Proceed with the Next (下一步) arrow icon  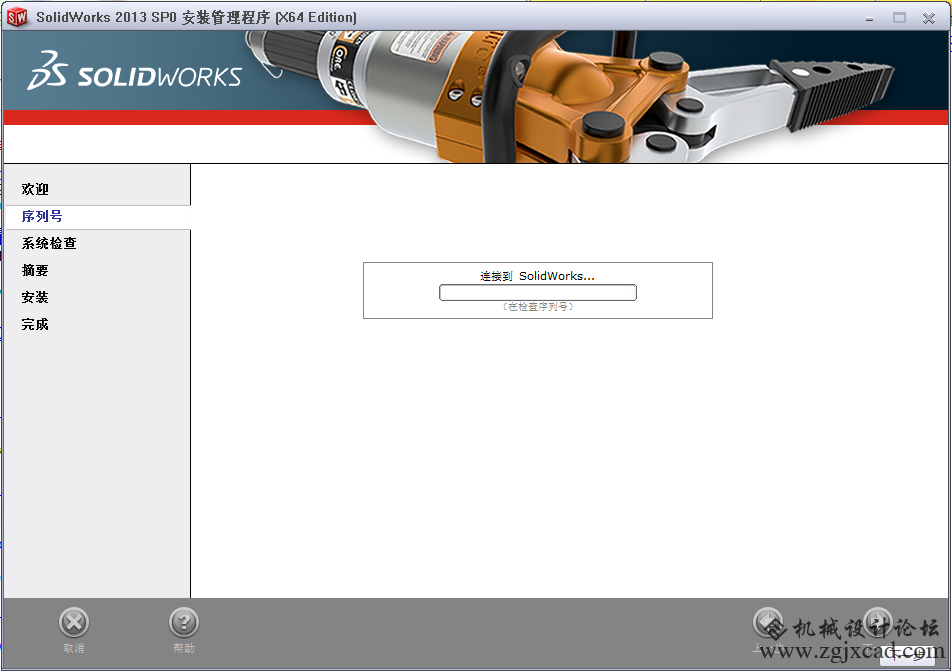pos(877,622)
